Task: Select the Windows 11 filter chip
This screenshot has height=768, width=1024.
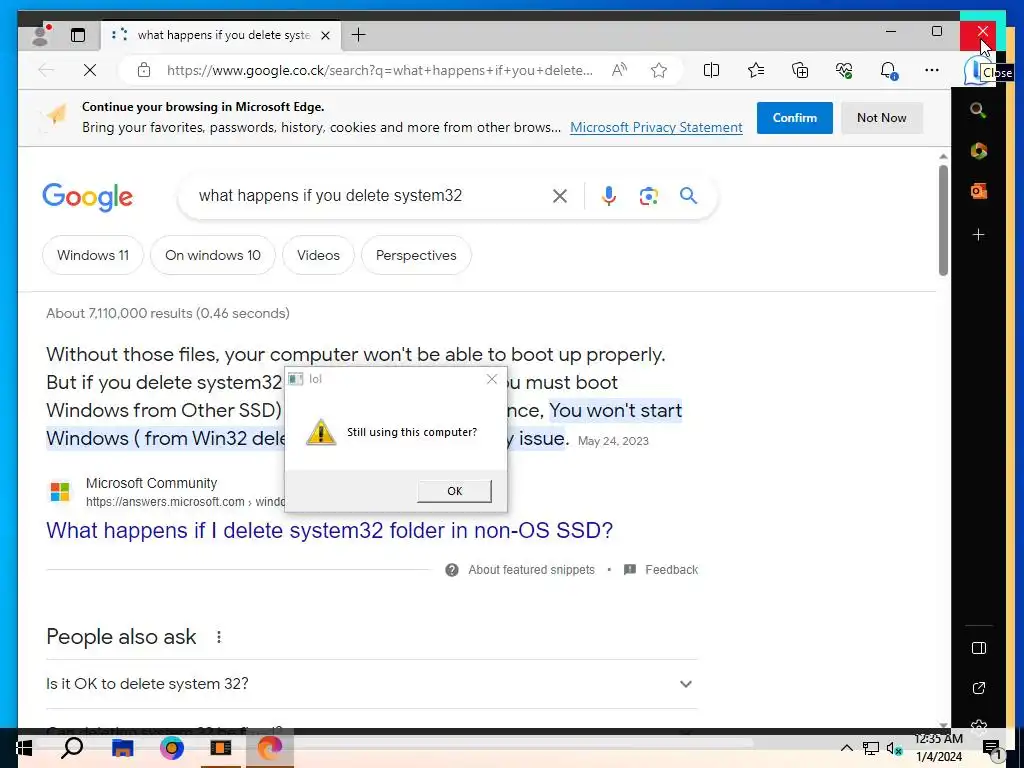Action: coord(93,255)
